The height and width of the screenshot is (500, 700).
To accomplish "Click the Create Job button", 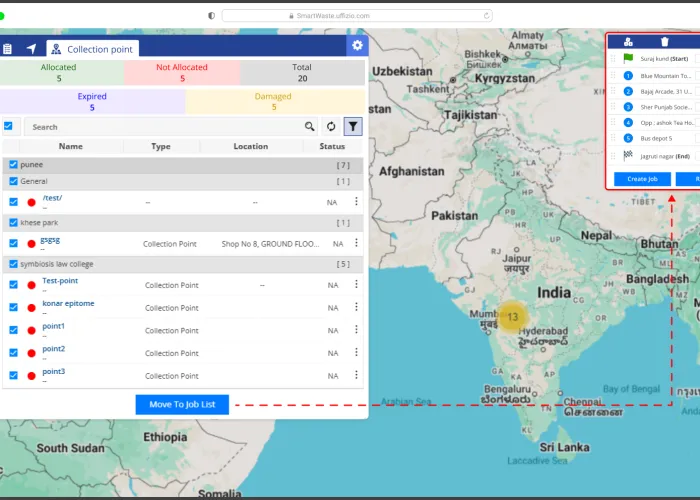I will tap(642, 179).
